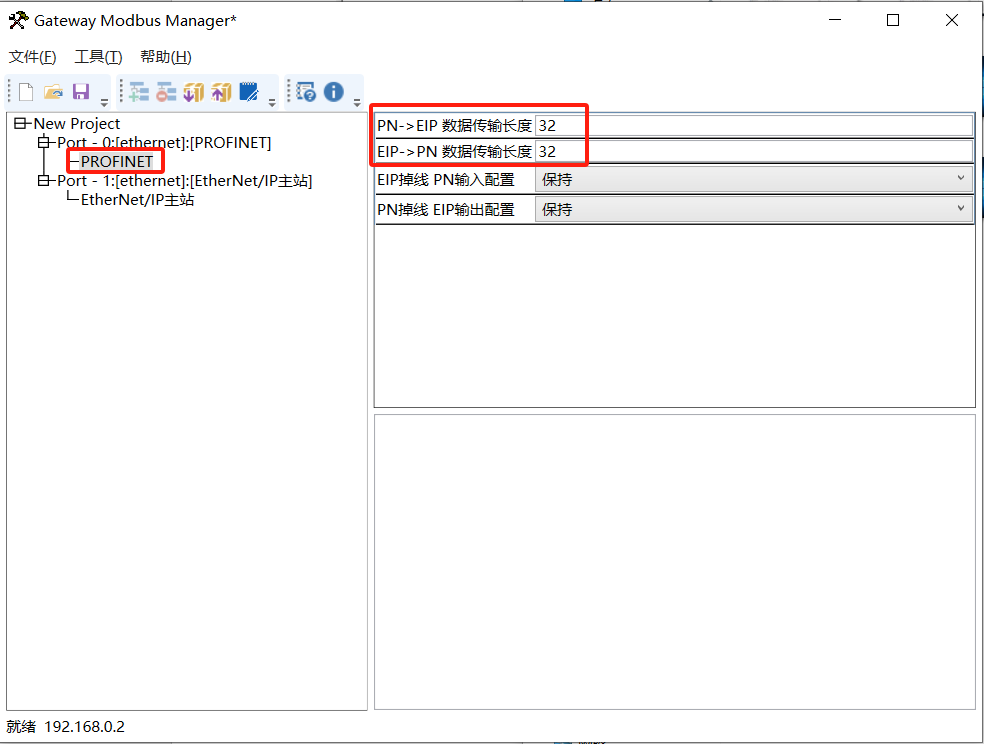
Task: Click the upload configuration box icon
Action: click(222, 92)
